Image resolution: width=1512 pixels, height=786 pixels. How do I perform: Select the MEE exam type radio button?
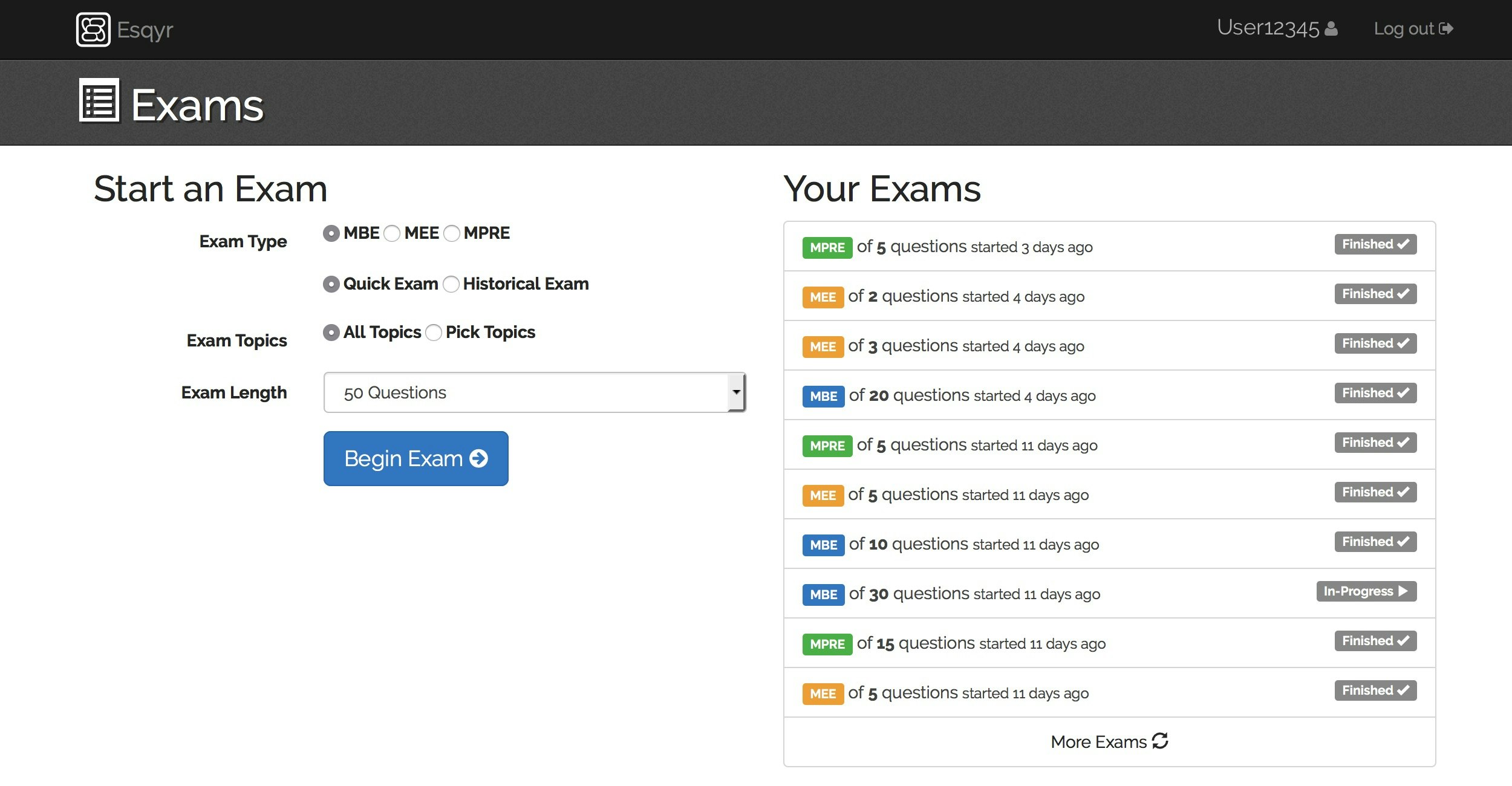pyautogui.click(x=392, y=233)
